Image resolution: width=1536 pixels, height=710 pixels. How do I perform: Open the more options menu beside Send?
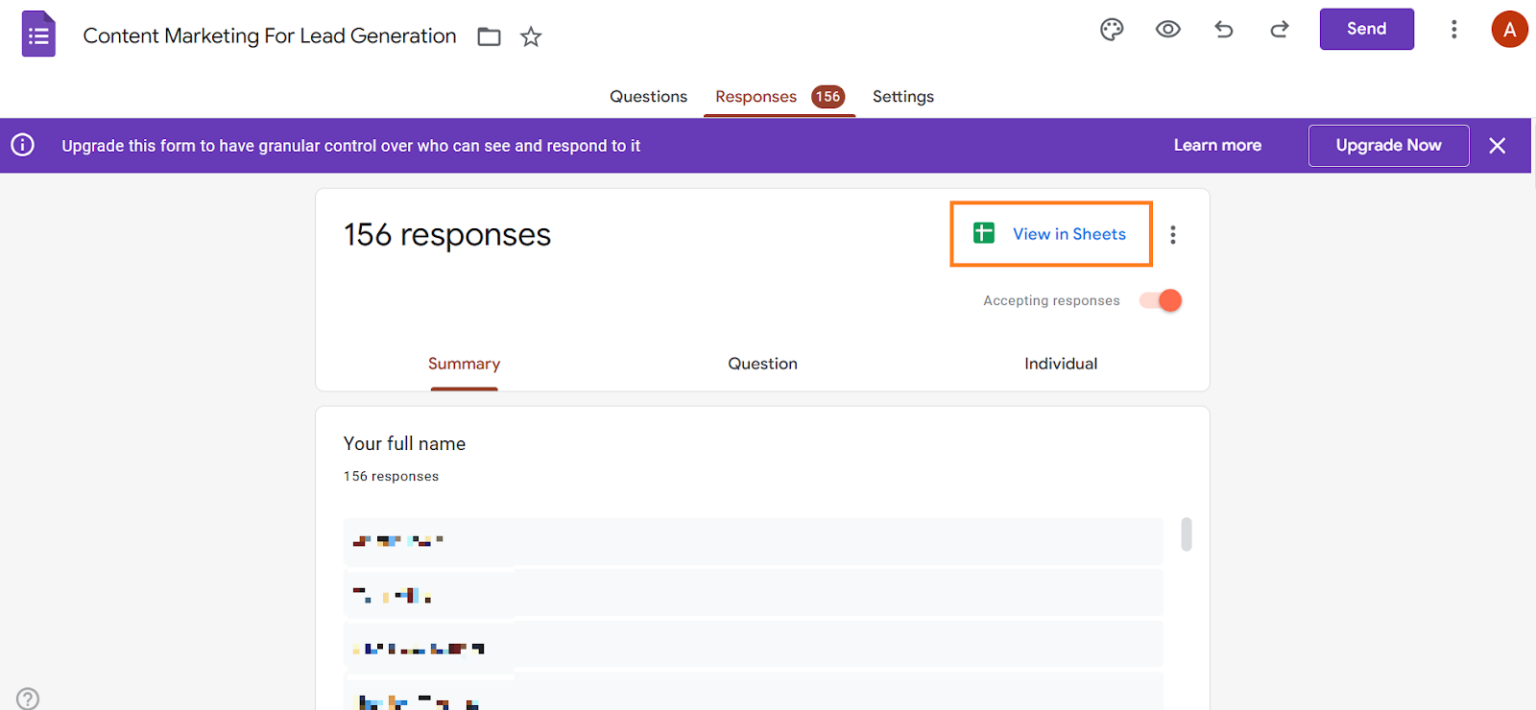(1454, 29)
